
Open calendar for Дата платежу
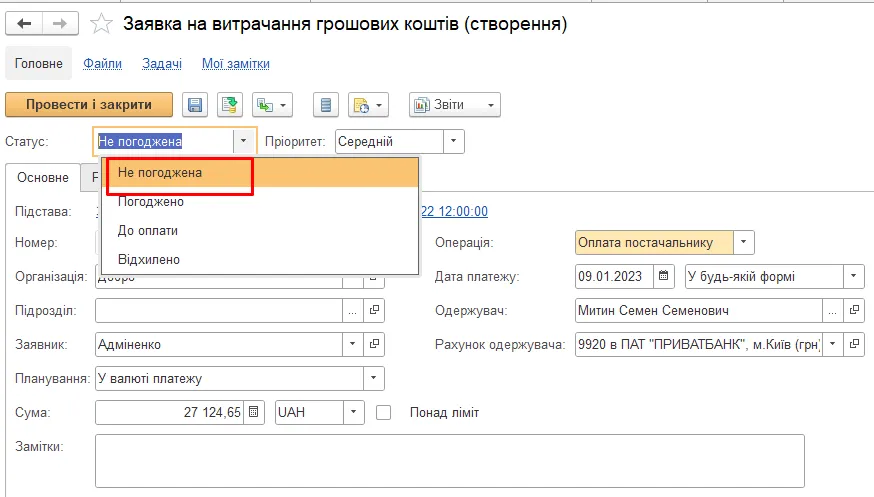tap(663, 276)
